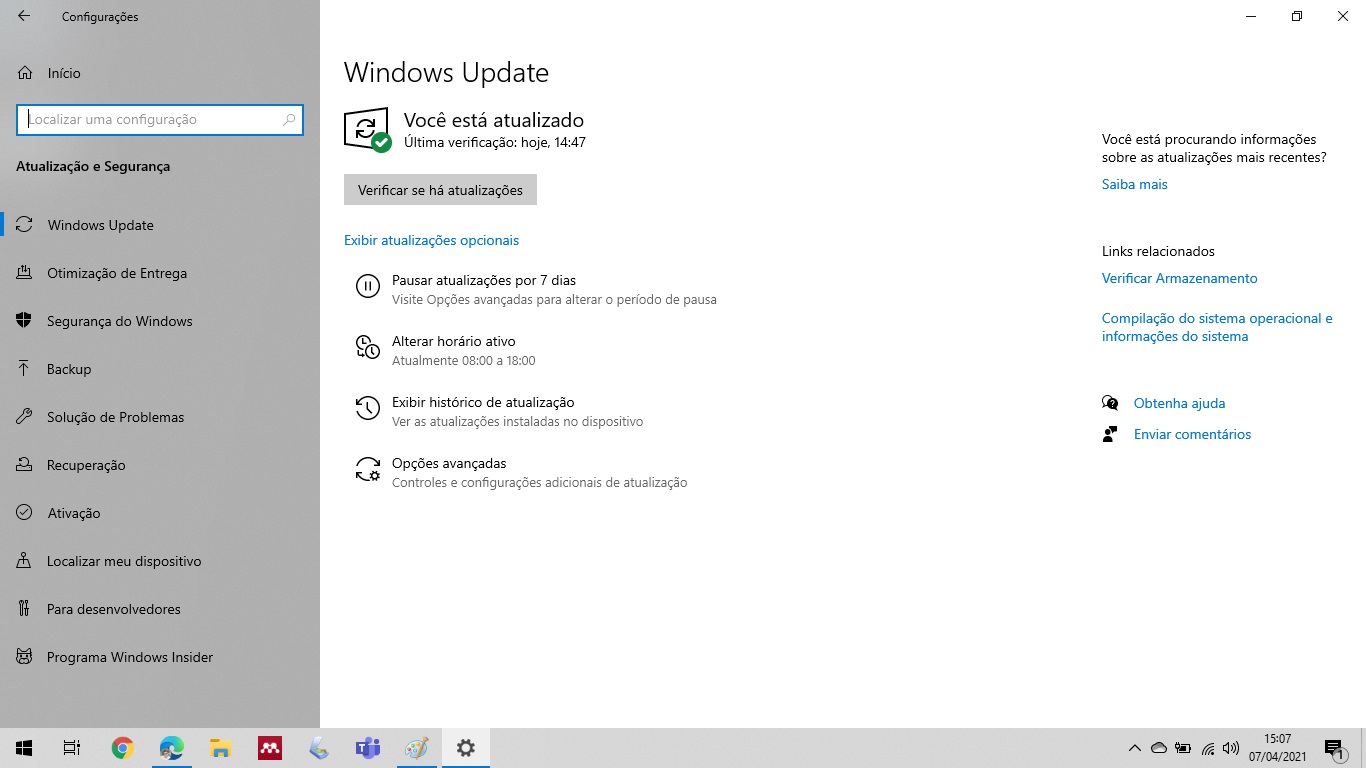Open the clock and date 15:07
This screenshot has height=768, width=1366.
tap(1278, 748)
